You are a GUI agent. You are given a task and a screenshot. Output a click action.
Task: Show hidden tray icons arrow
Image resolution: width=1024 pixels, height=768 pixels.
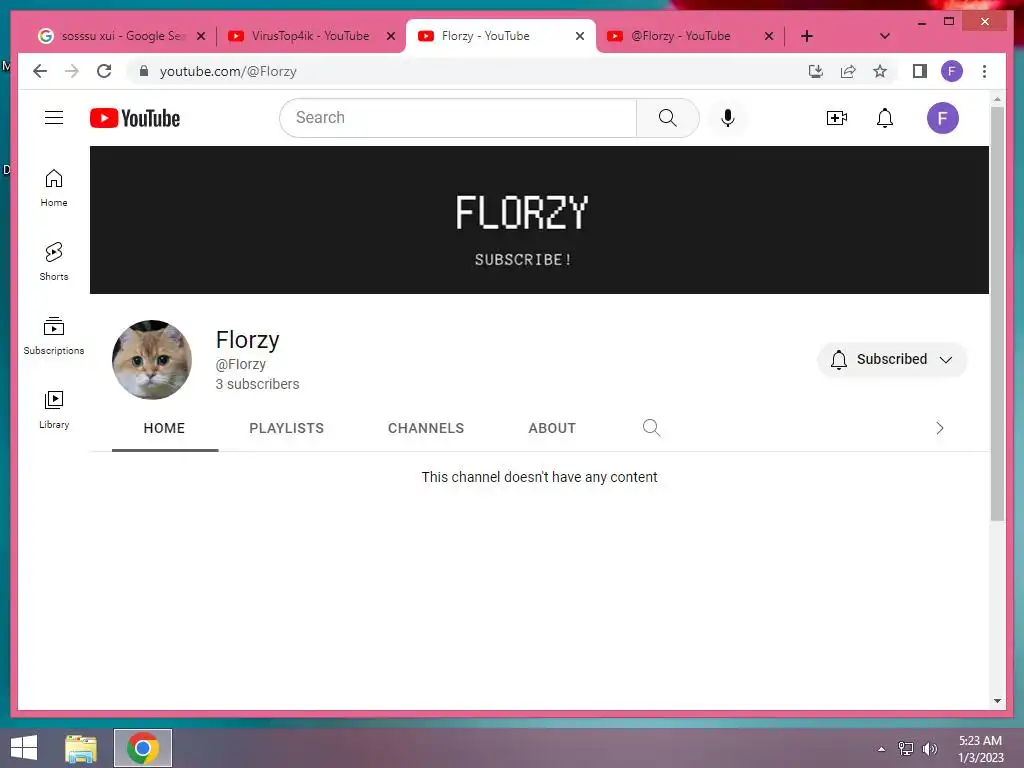882,749
